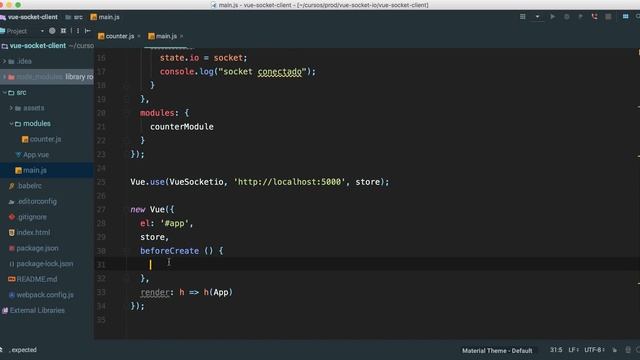Open the LF line separator selector

pyautogui.click(x=573, y=350)
